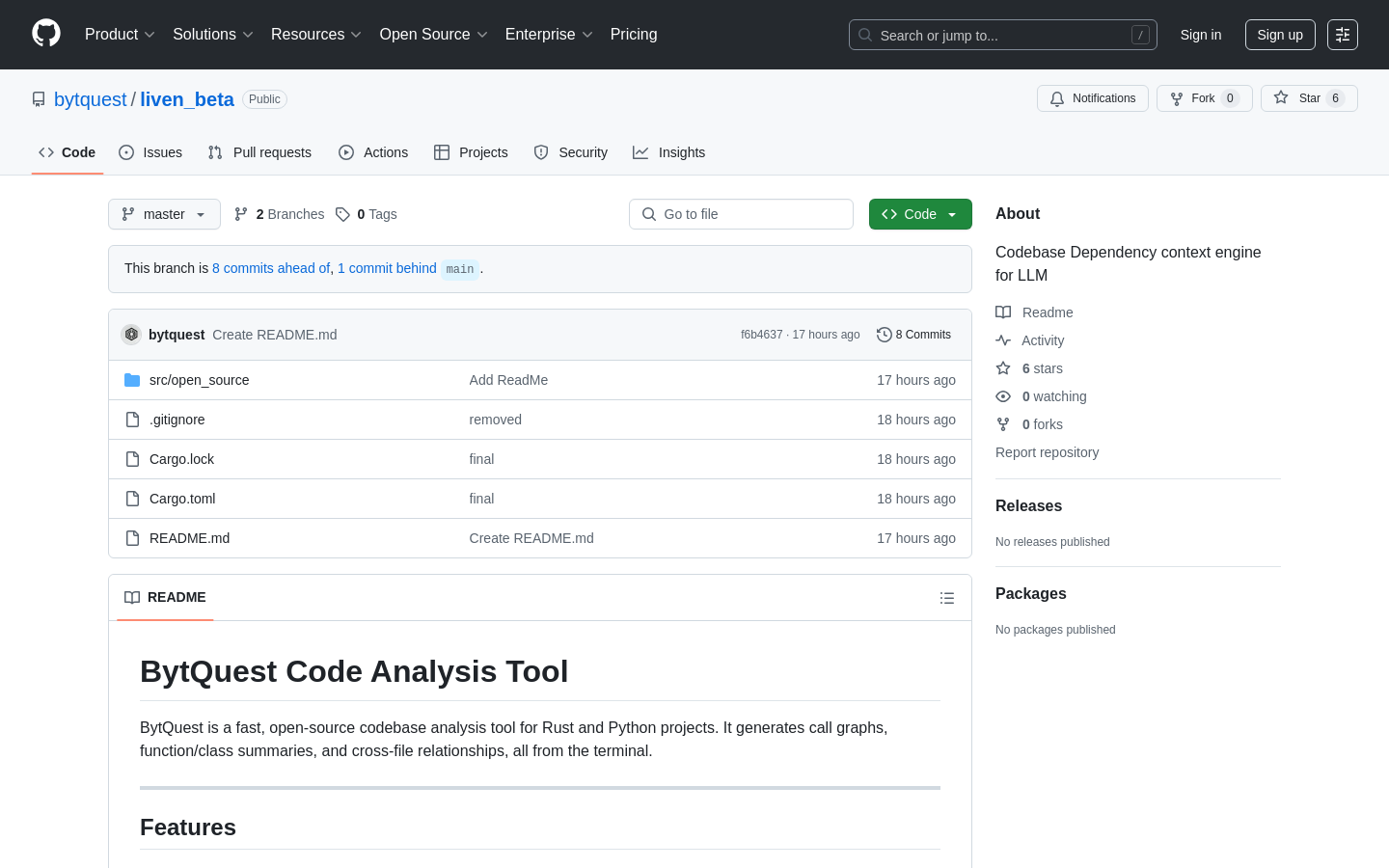Open README outline list icon
The height and width of the screenshot is (868, 1389).
tap(947, 598)
